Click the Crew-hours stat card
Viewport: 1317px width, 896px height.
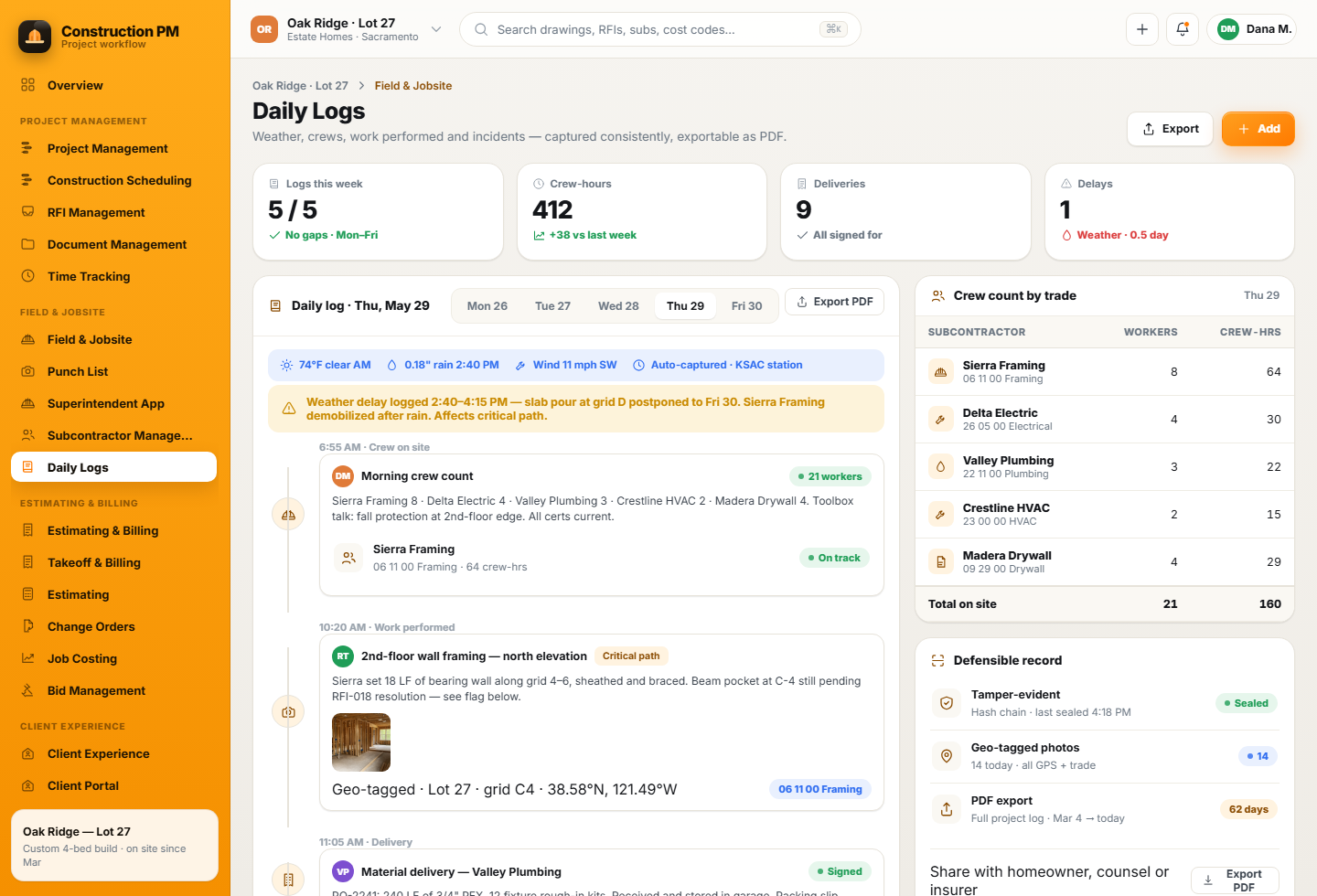click(642, 212)
